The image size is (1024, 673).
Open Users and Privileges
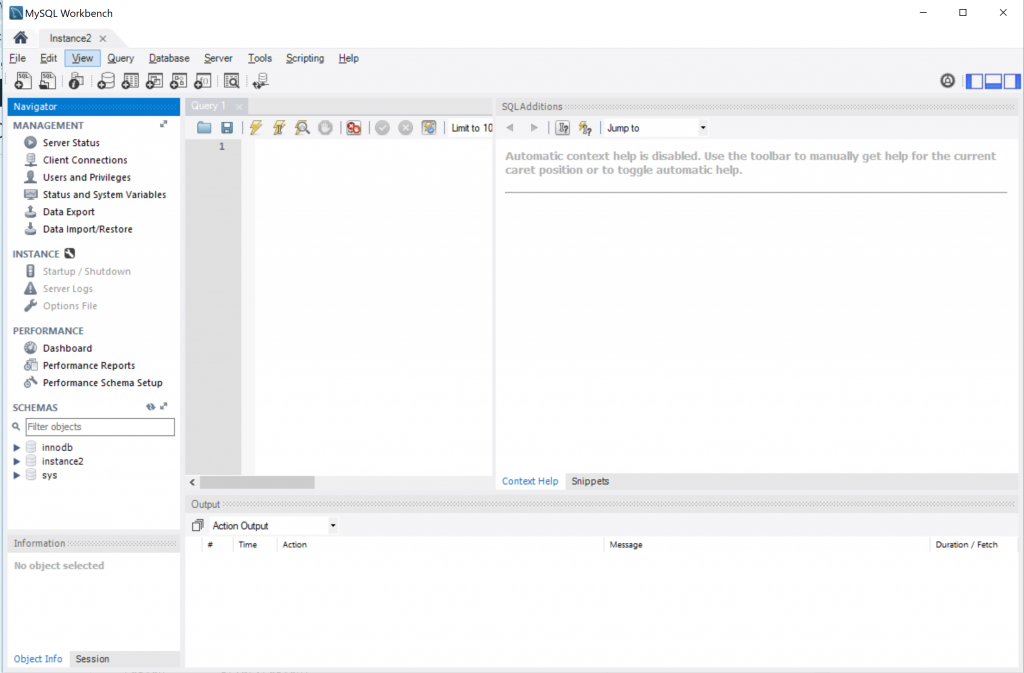(x=87, y=177)
